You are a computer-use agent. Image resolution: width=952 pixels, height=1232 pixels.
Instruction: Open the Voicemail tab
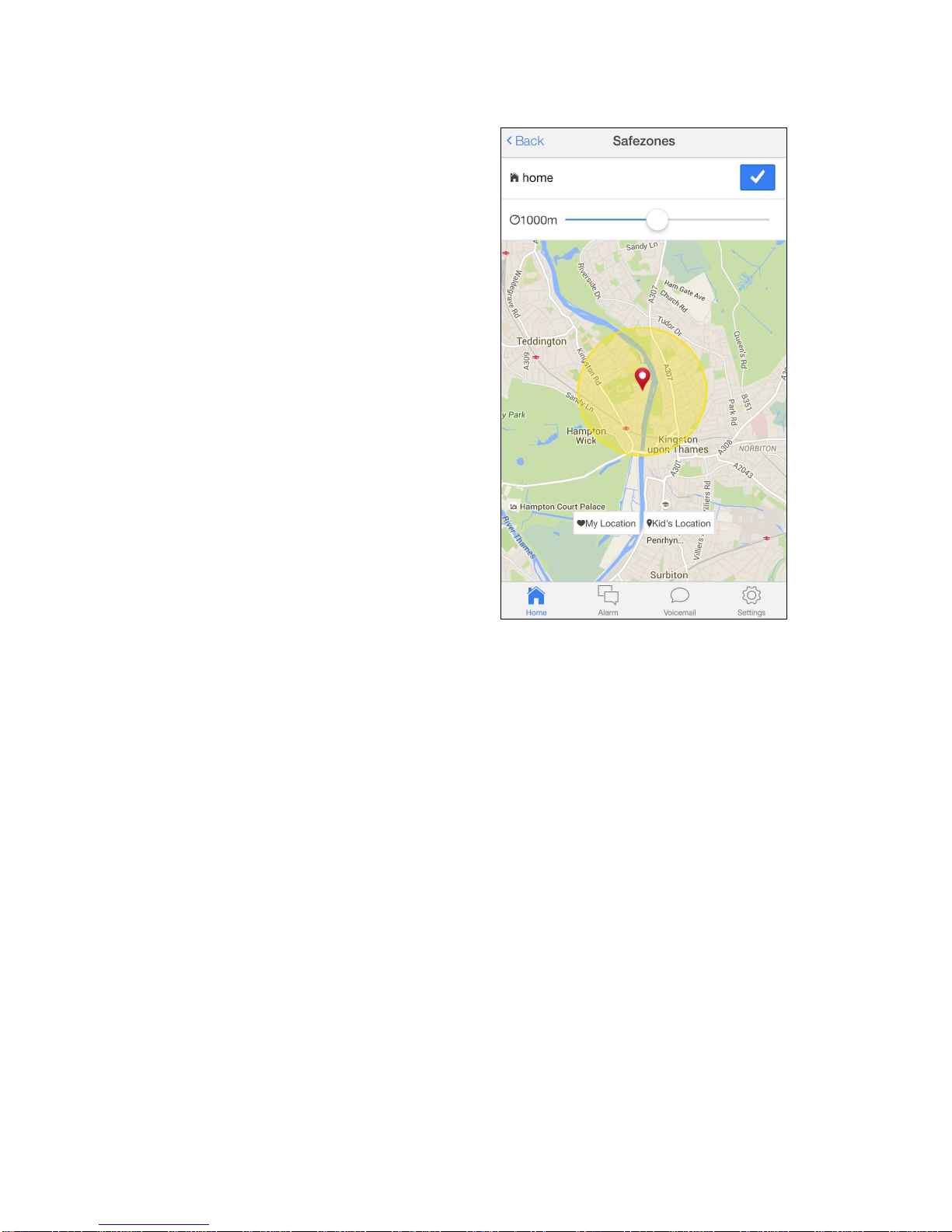(679, 601)
